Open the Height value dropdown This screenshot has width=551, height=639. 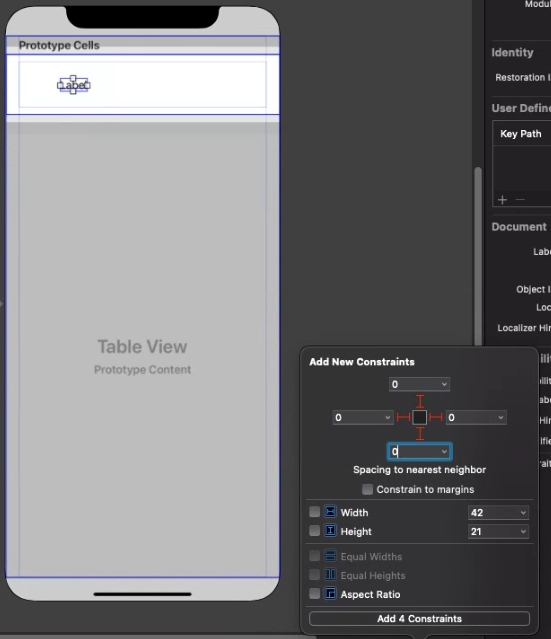[523, 531]
